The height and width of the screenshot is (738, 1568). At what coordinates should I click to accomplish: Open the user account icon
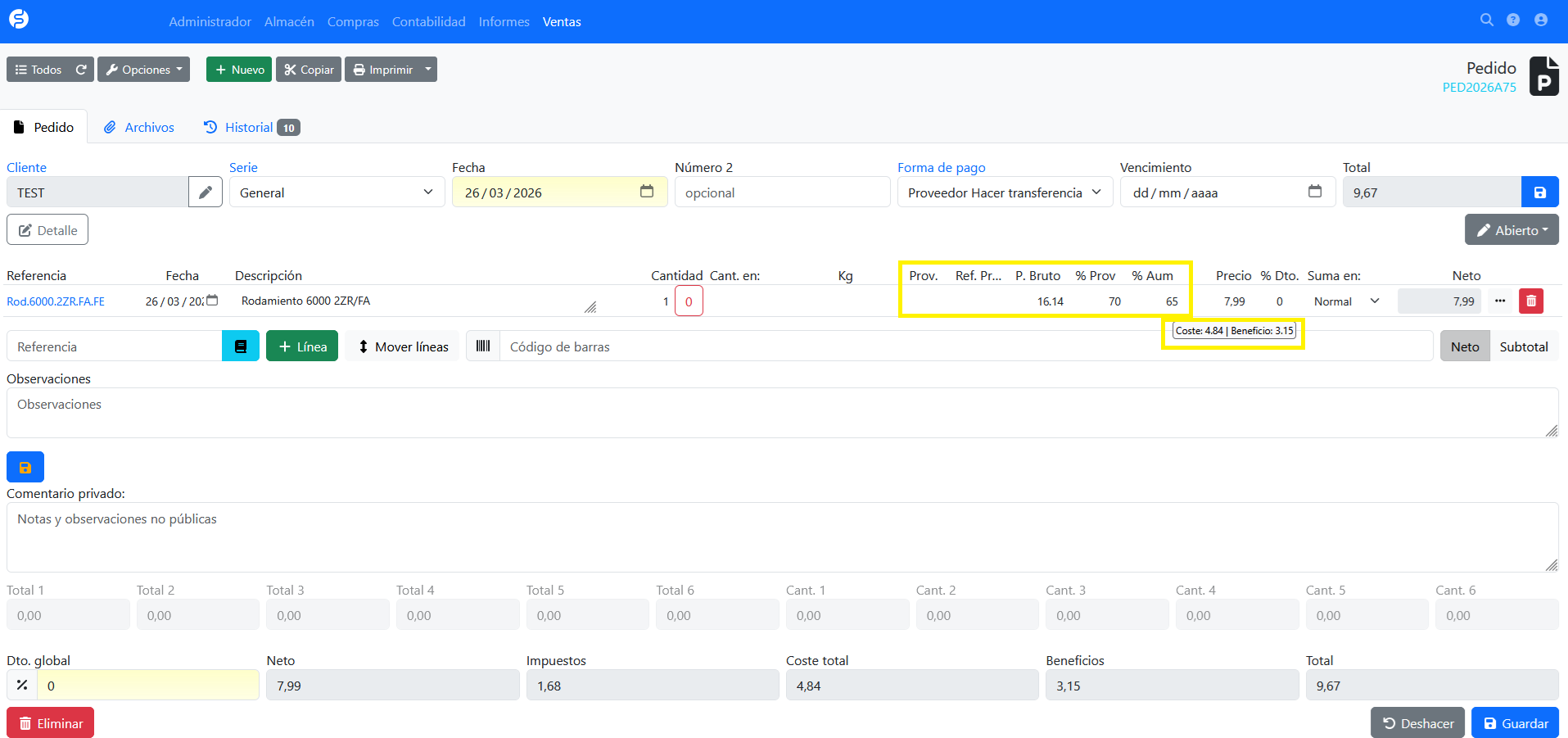point(1541,20)
